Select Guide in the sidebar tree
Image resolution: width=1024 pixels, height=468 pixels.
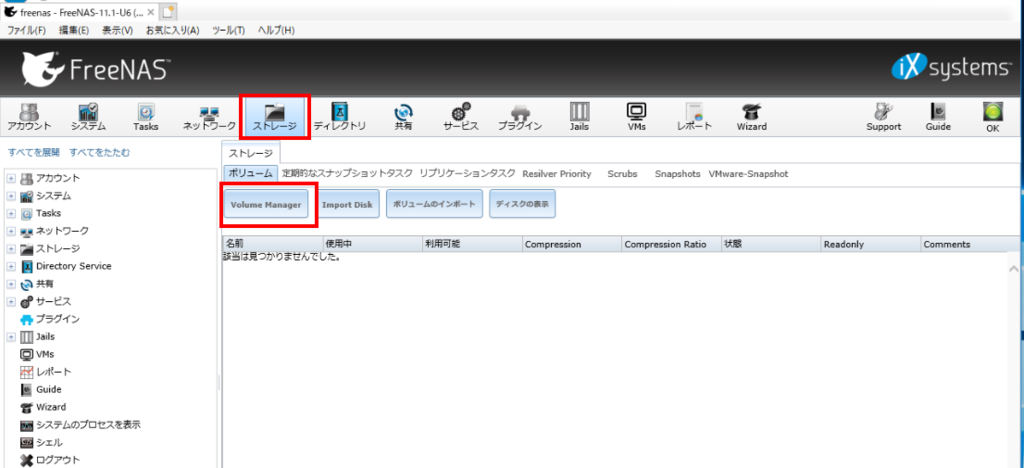click(40, 390)
